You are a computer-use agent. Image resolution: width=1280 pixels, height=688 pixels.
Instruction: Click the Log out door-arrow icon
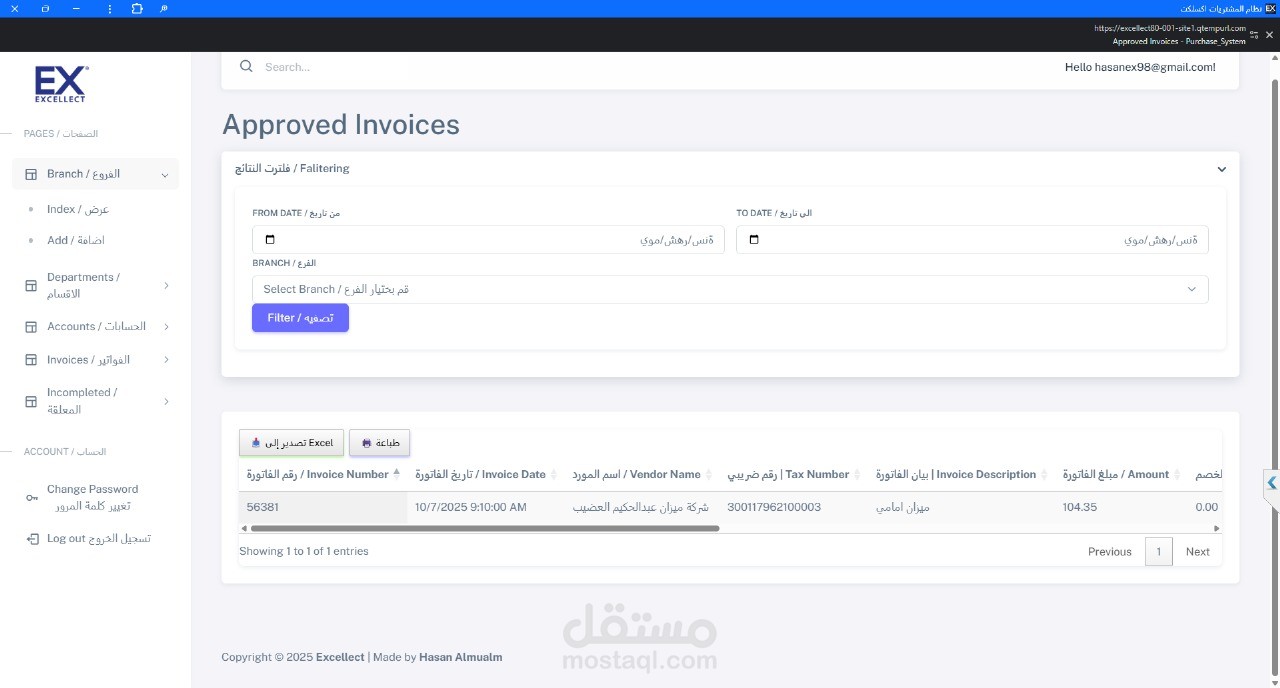pyautogui.click(x=31, y=539)
